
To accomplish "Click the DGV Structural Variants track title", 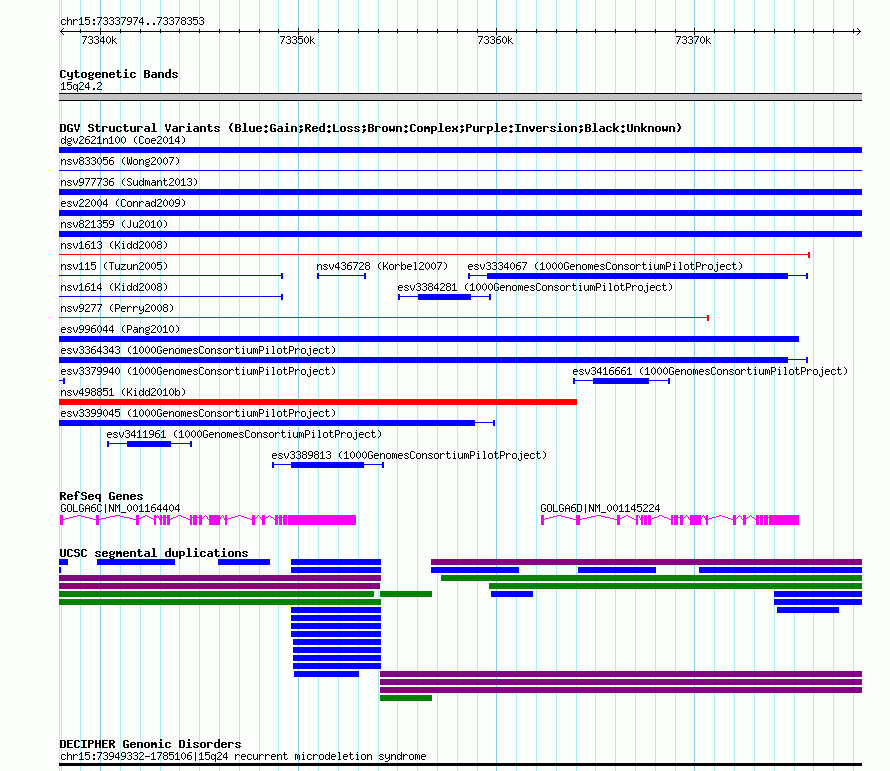I will coord(371,128).
